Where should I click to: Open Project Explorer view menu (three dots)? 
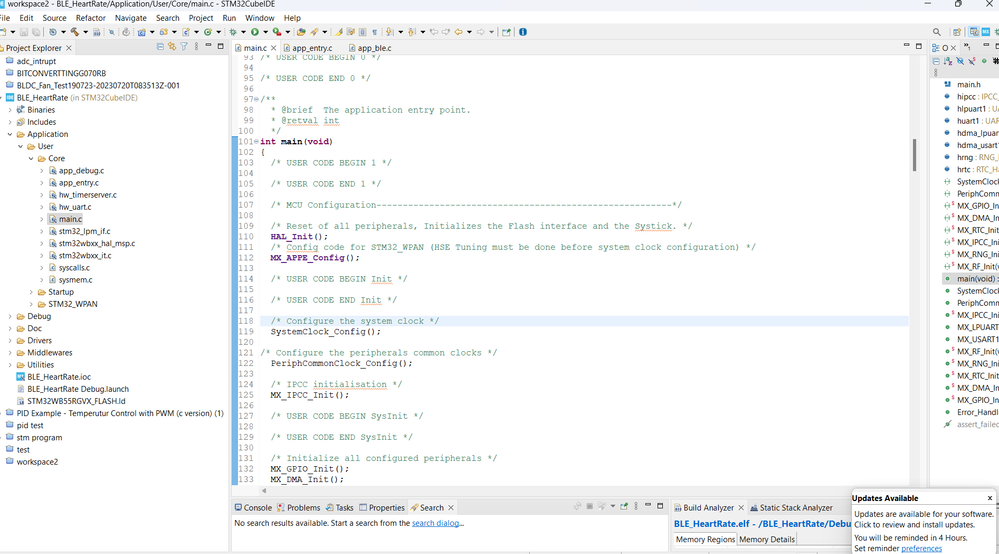tap(196, 46)
